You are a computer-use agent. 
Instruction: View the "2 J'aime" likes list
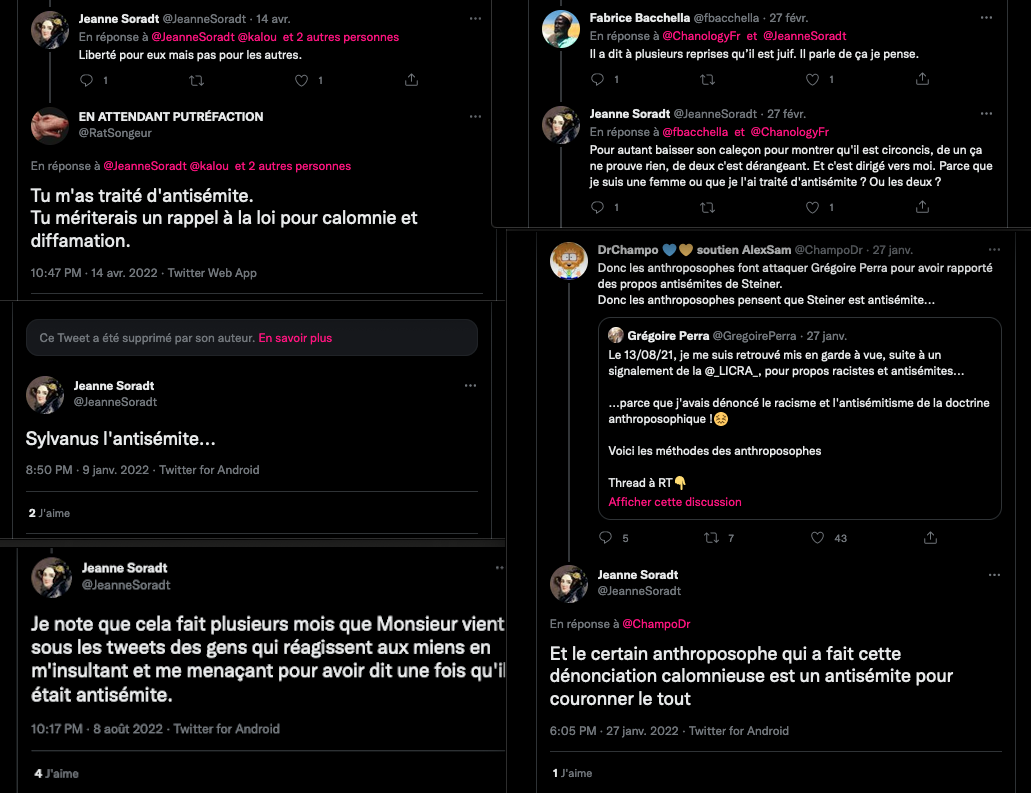[49, 513]
